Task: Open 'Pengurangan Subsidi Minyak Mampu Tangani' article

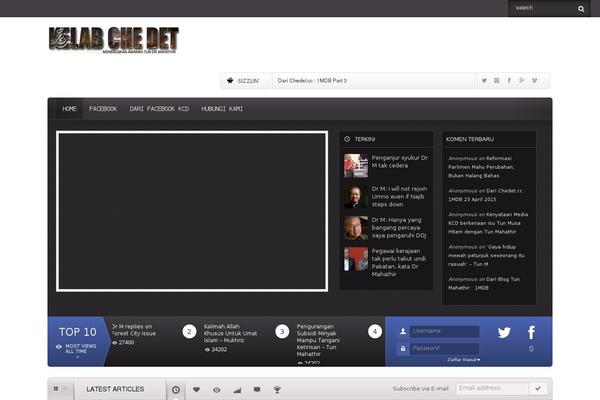Action: [318, 340]
